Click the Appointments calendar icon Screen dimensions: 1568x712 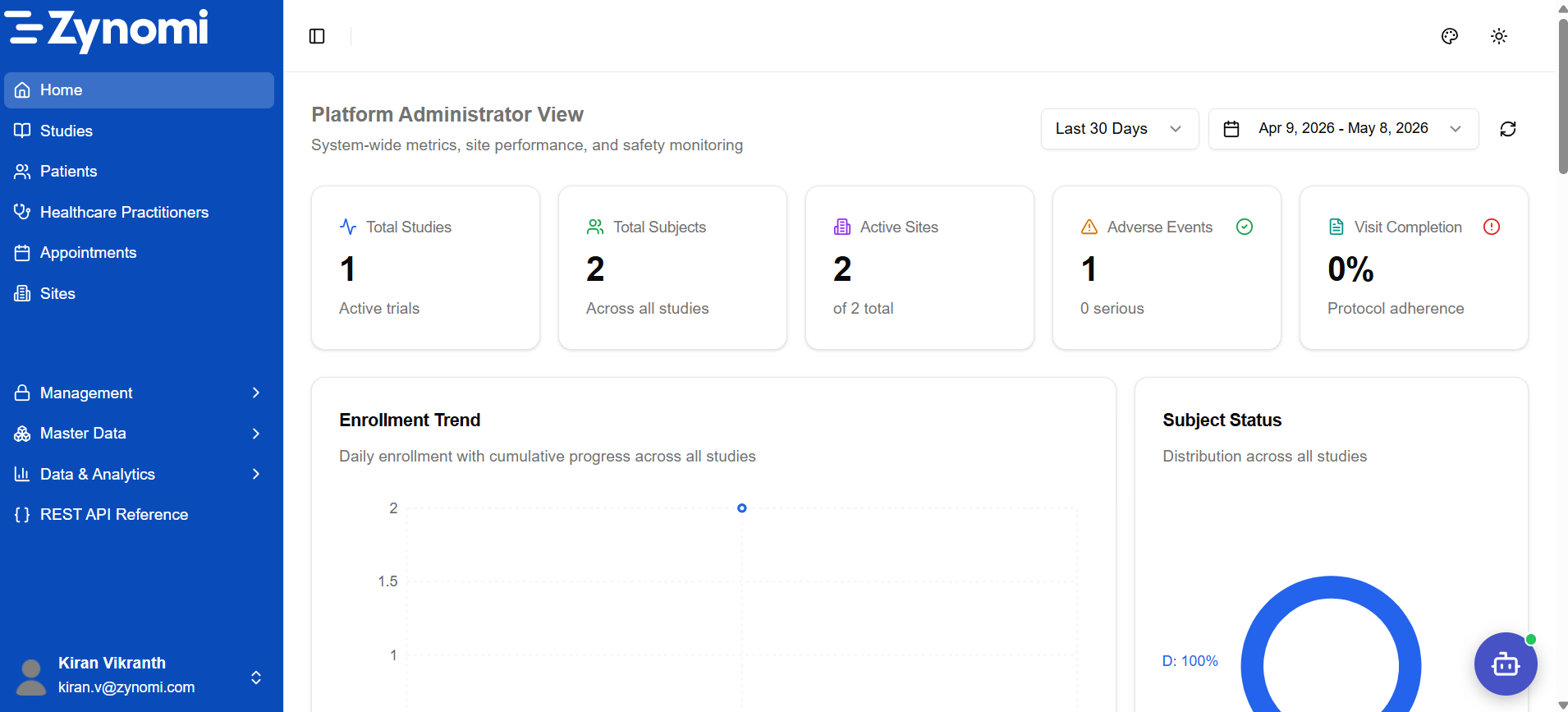tap(22, 252)
